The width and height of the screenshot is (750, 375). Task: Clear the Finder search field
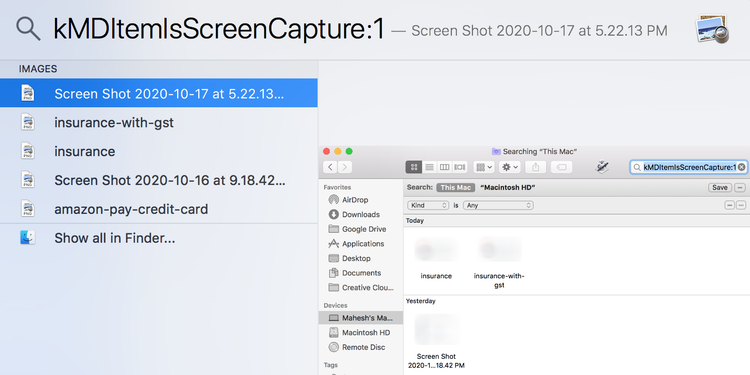[741, 167]
